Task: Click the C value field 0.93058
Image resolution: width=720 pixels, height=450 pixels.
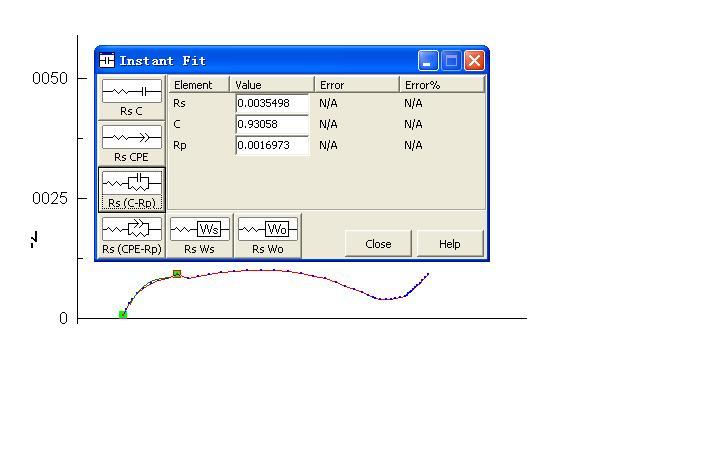Action: coord(272,124)
